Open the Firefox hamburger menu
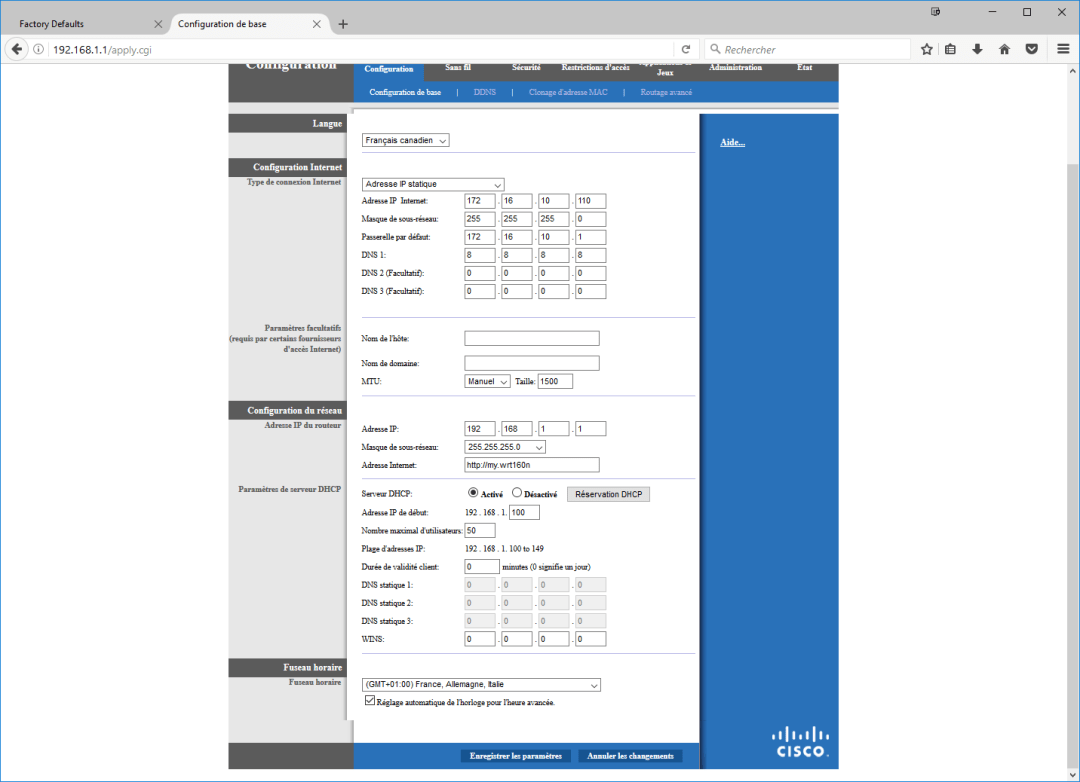Screen dimensions: 1080x782 pyautogui.click(x=1063, y=49)
